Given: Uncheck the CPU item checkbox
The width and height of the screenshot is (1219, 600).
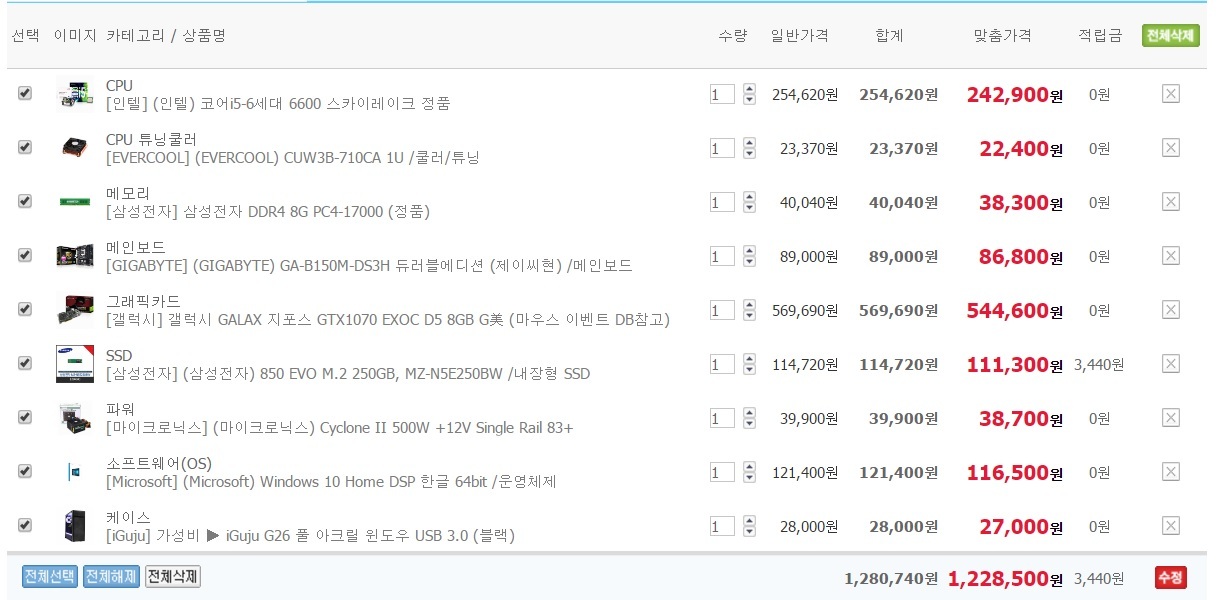Looking at the screenshot, I should click(x=25, y=93).
